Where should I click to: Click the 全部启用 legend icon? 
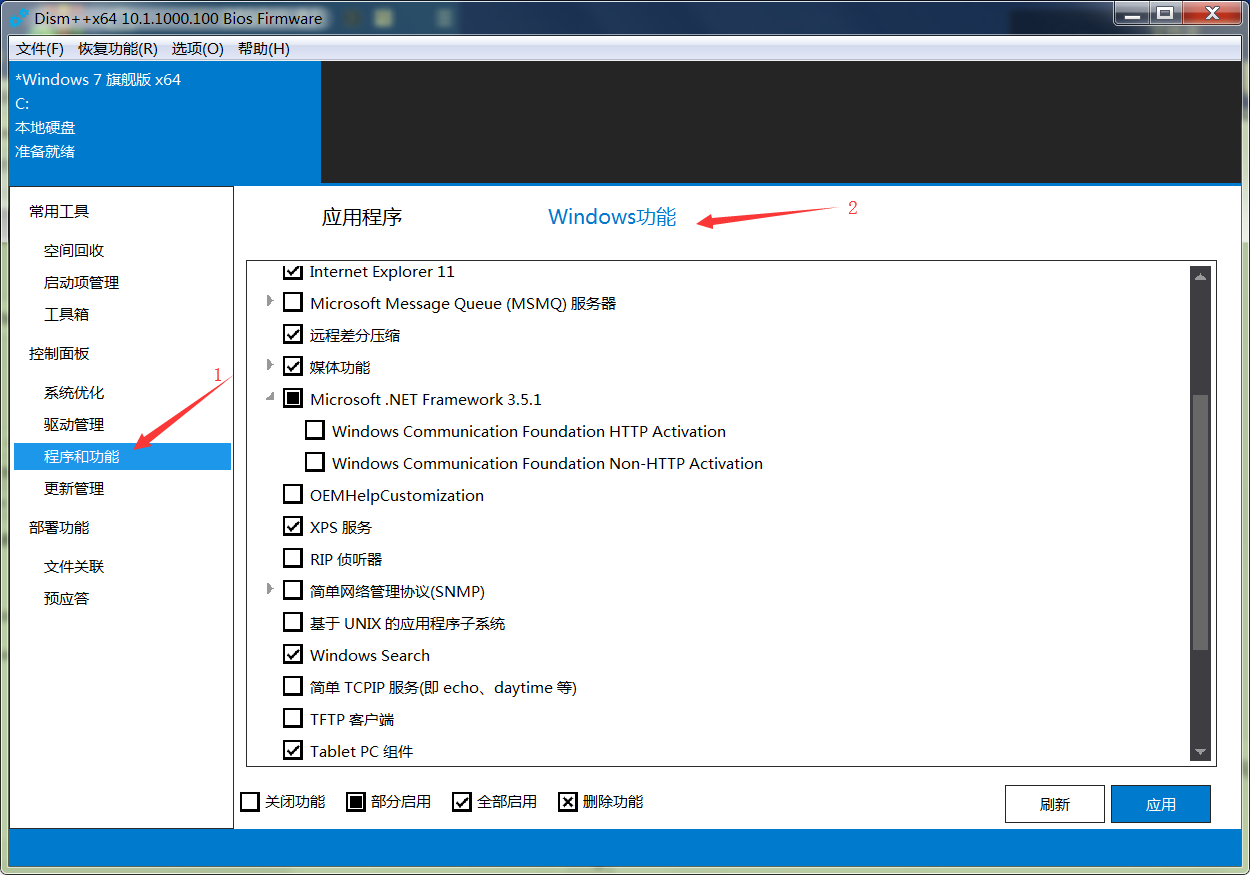[462, 802]
